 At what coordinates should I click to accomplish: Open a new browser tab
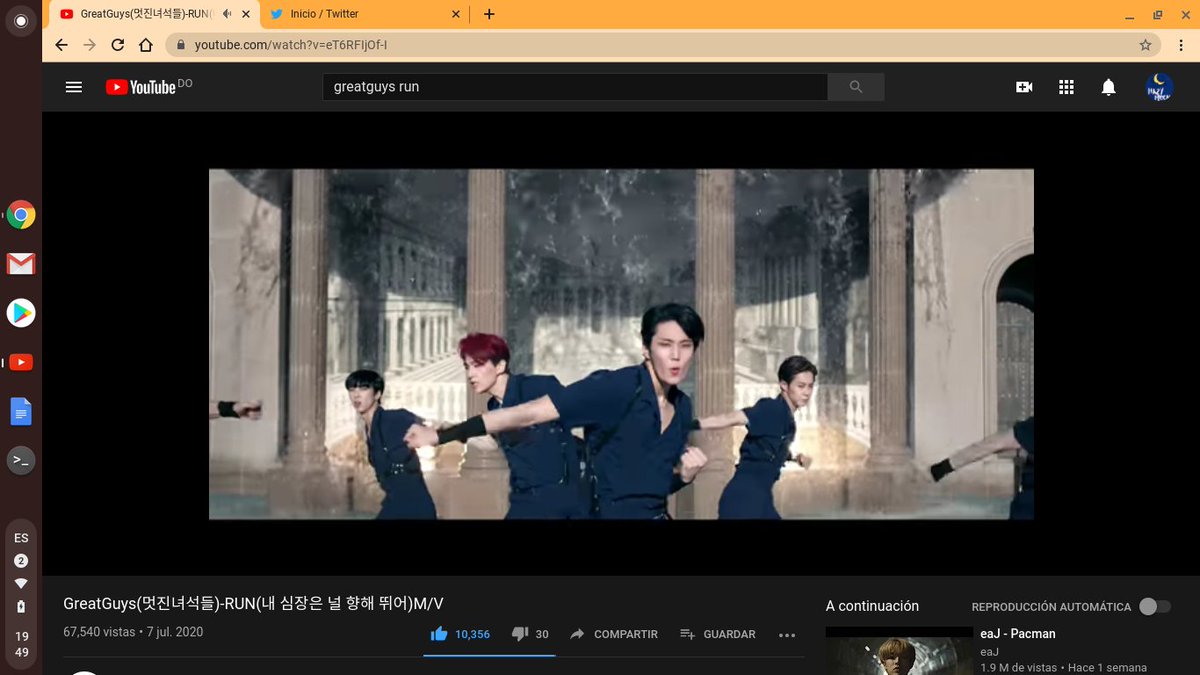click(x=489, y=14)
